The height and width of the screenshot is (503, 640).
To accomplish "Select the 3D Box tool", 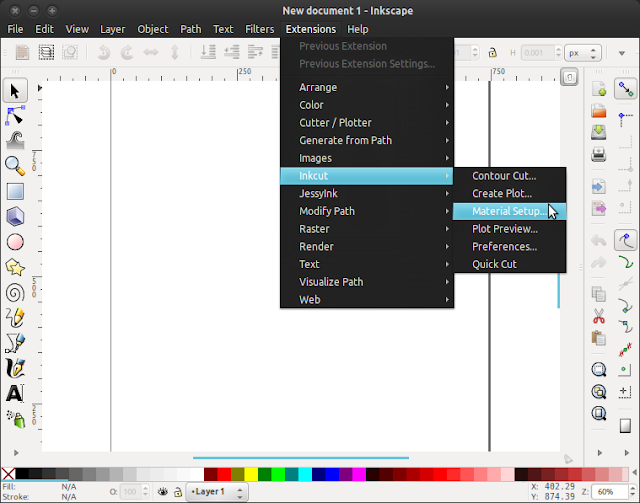I will tap(15, 216).
